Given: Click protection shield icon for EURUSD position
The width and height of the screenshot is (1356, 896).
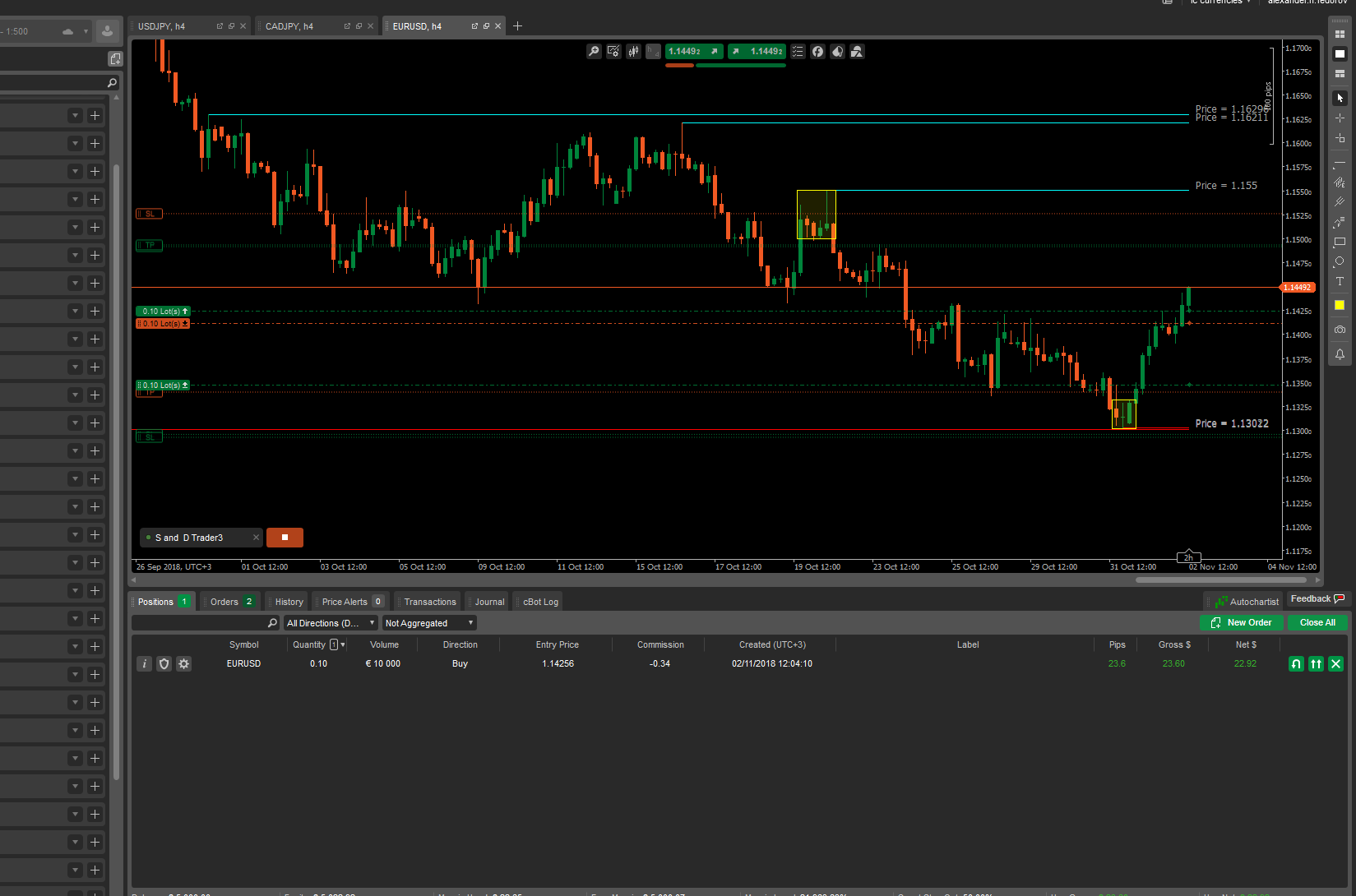Looking at the screenshot, I should pos(164,663).
